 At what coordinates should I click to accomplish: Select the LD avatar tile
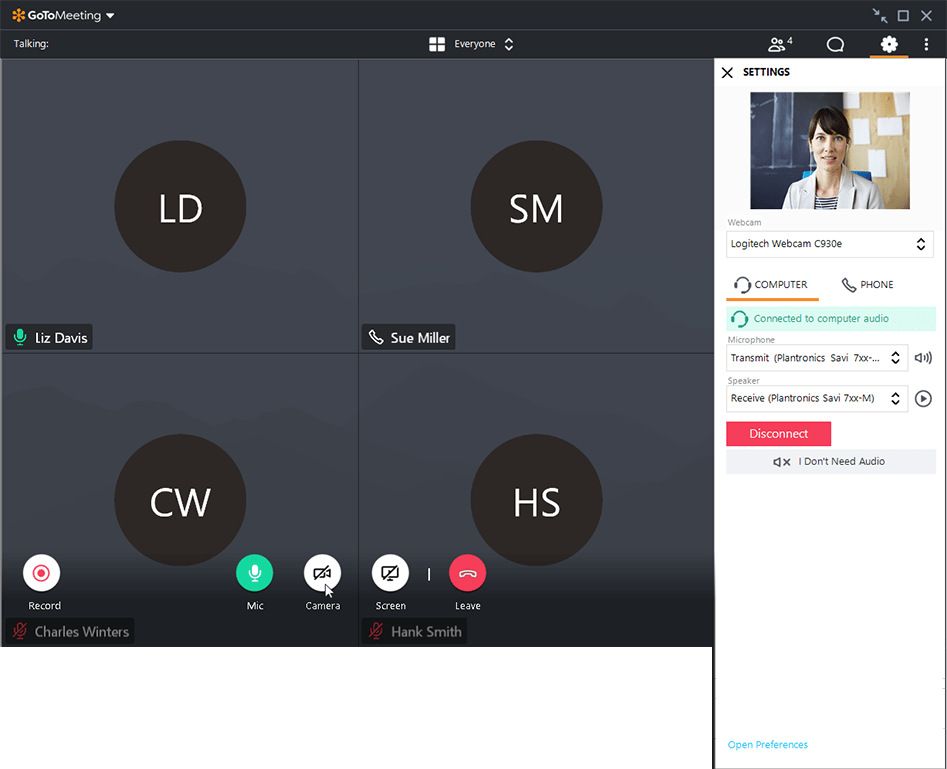[180, 207]
